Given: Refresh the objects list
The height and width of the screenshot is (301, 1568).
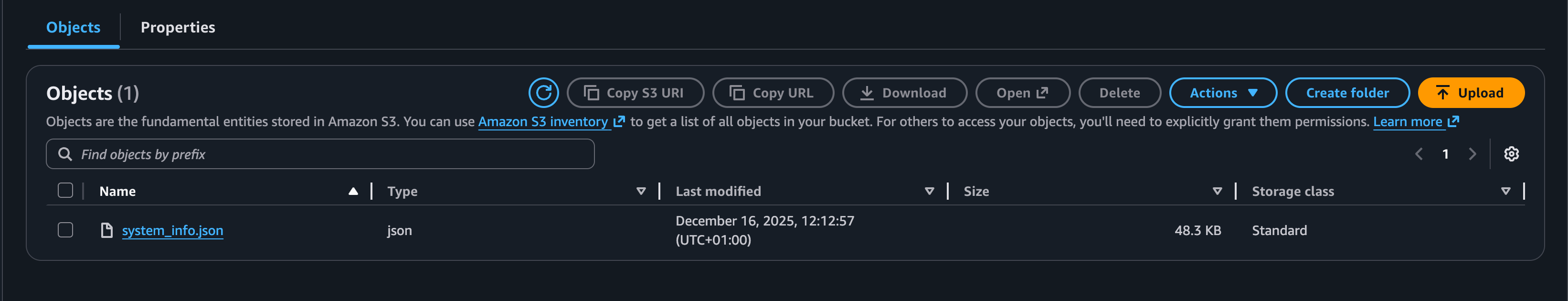Looking at the screenshot, I should 543,93.
